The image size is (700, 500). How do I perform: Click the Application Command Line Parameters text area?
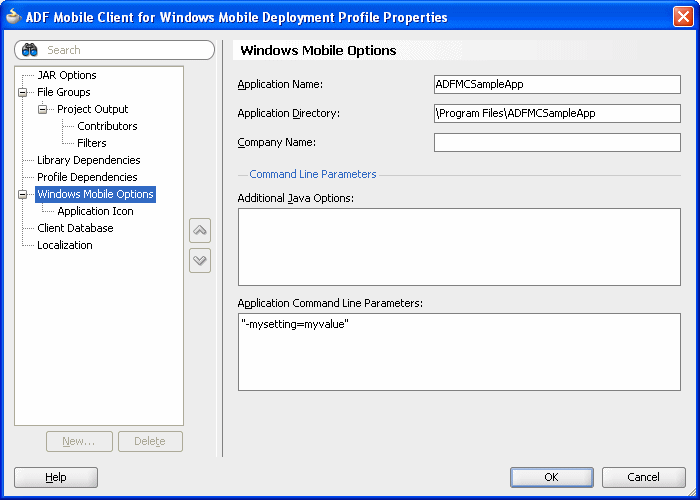pos(459,352)
